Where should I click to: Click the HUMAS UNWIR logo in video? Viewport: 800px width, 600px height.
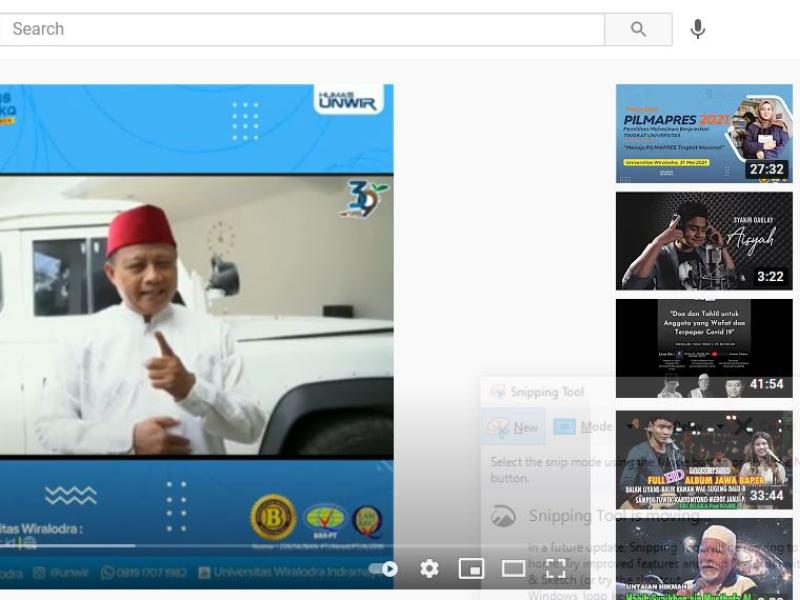pyautogui.click(x=348, y=101)
